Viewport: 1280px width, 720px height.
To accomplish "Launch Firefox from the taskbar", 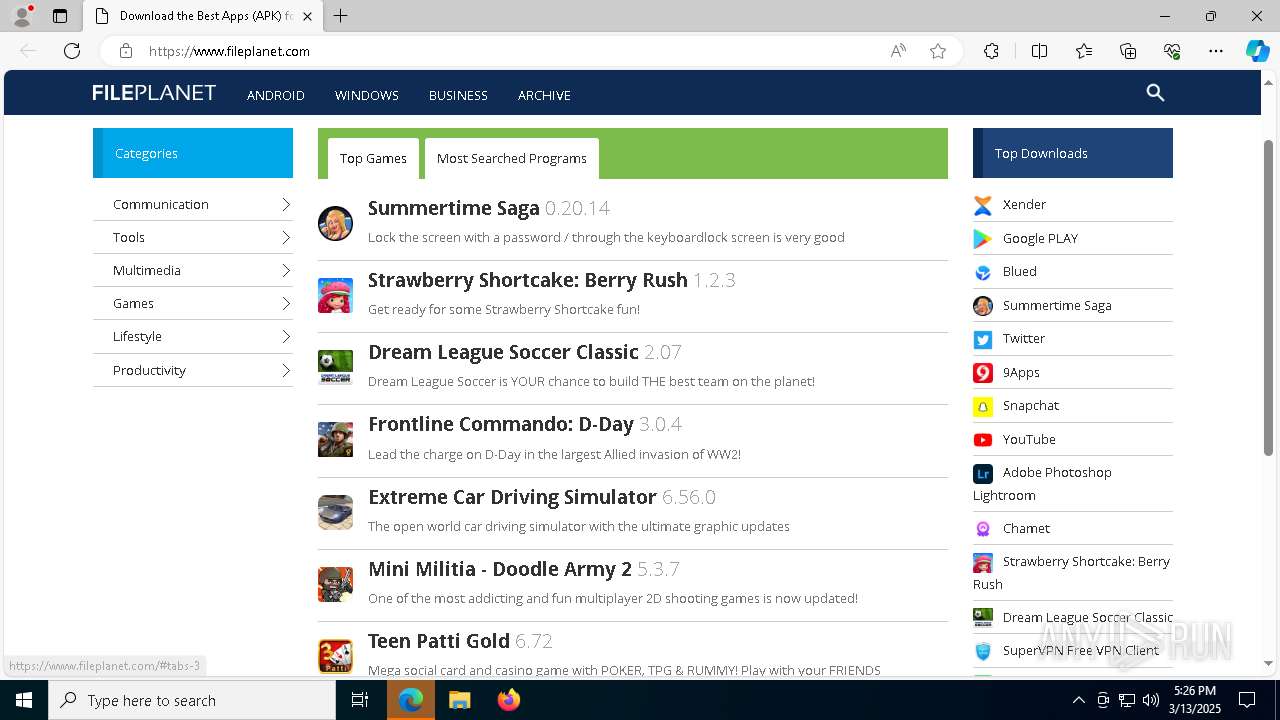I will (x=509, y=700).
